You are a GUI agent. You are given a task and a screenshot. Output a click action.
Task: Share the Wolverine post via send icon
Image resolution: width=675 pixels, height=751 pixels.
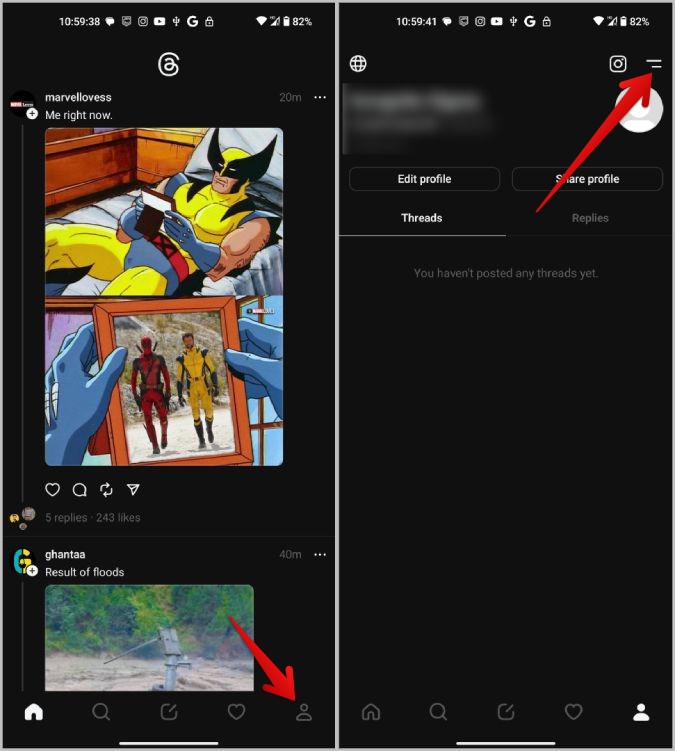pos(133,489)
